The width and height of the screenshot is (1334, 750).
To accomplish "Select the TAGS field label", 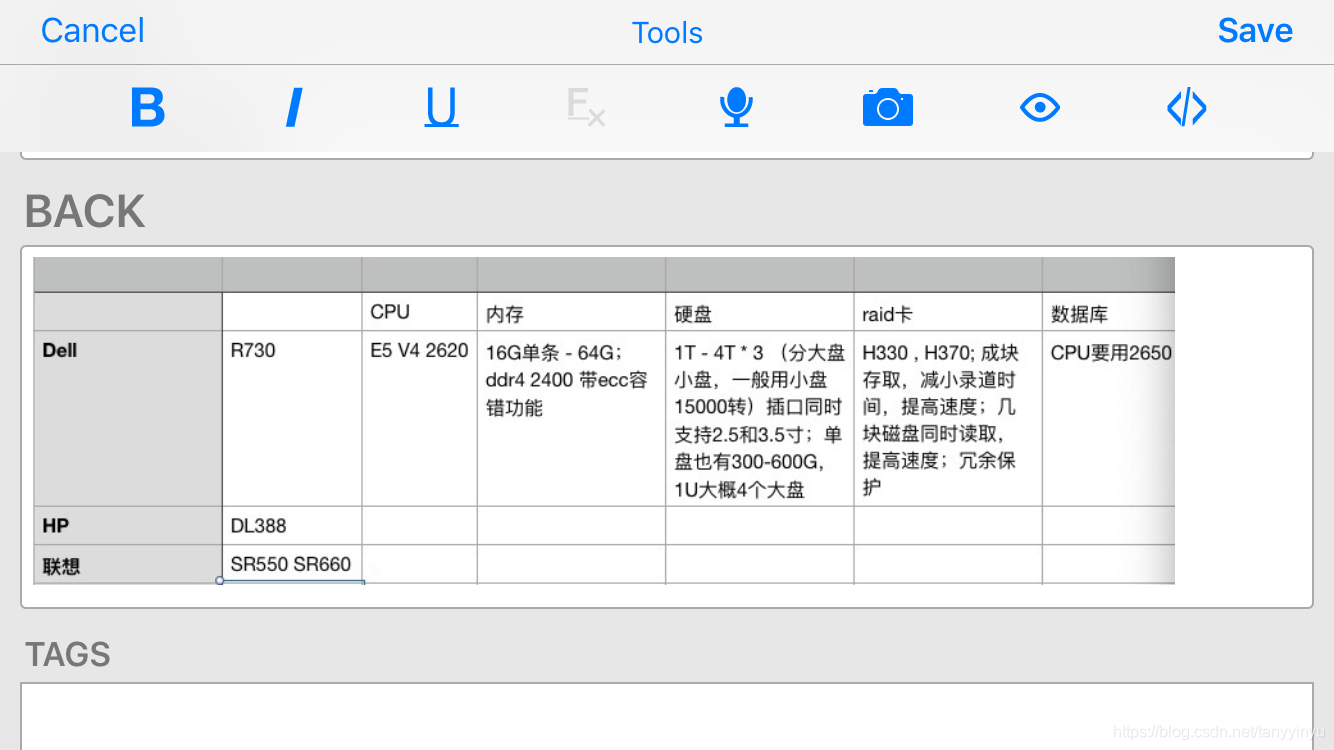I will [67, 654].
